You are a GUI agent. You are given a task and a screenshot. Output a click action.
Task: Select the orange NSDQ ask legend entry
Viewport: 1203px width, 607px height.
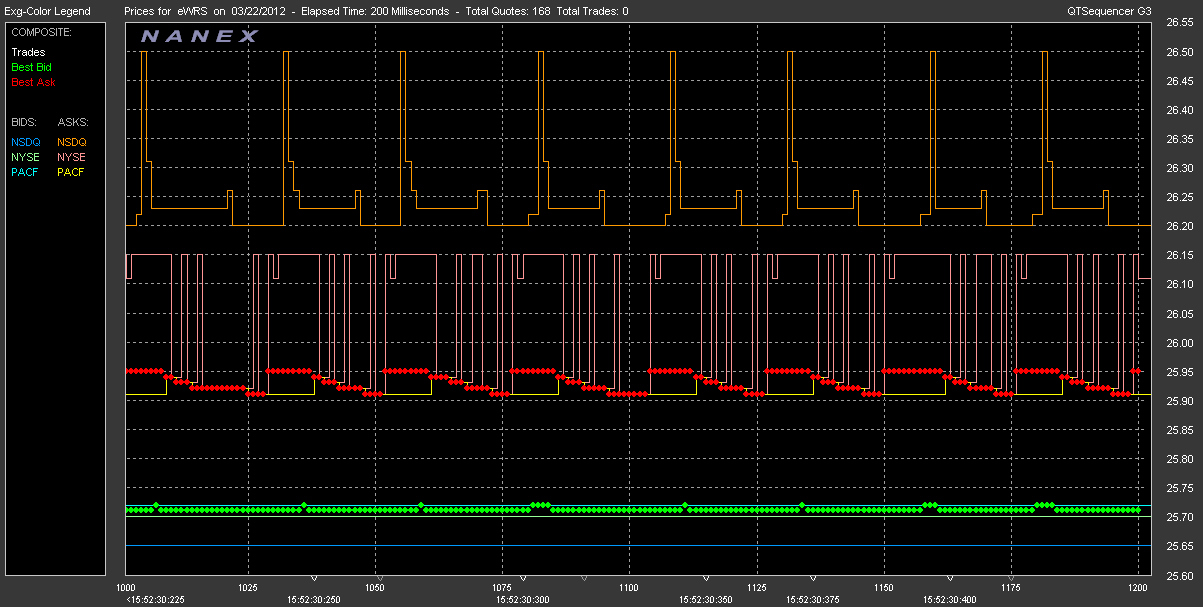[x=73, y=142]
